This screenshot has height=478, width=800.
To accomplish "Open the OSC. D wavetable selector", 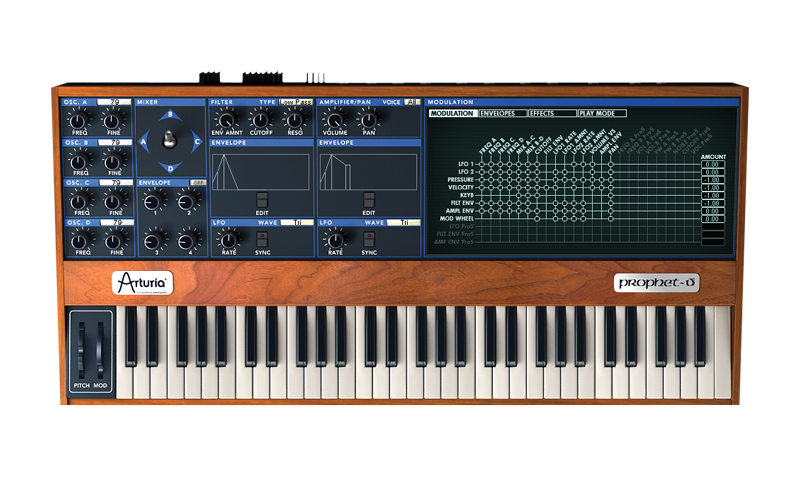I will coord(117,222).
